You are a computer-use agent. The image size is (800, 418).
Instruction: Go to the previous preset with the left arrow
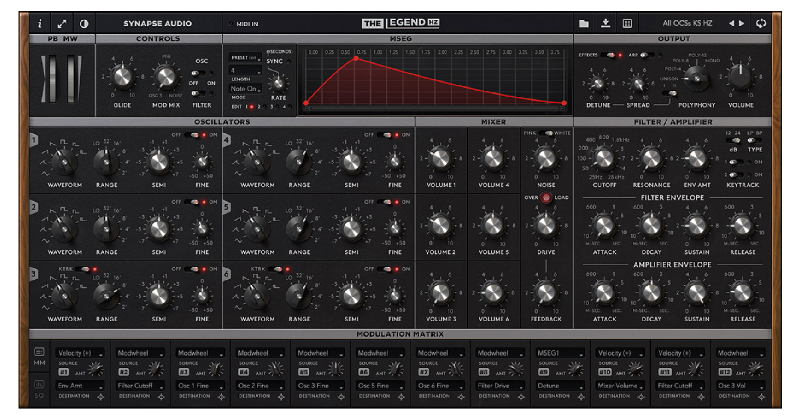click(x=732, y=23)
